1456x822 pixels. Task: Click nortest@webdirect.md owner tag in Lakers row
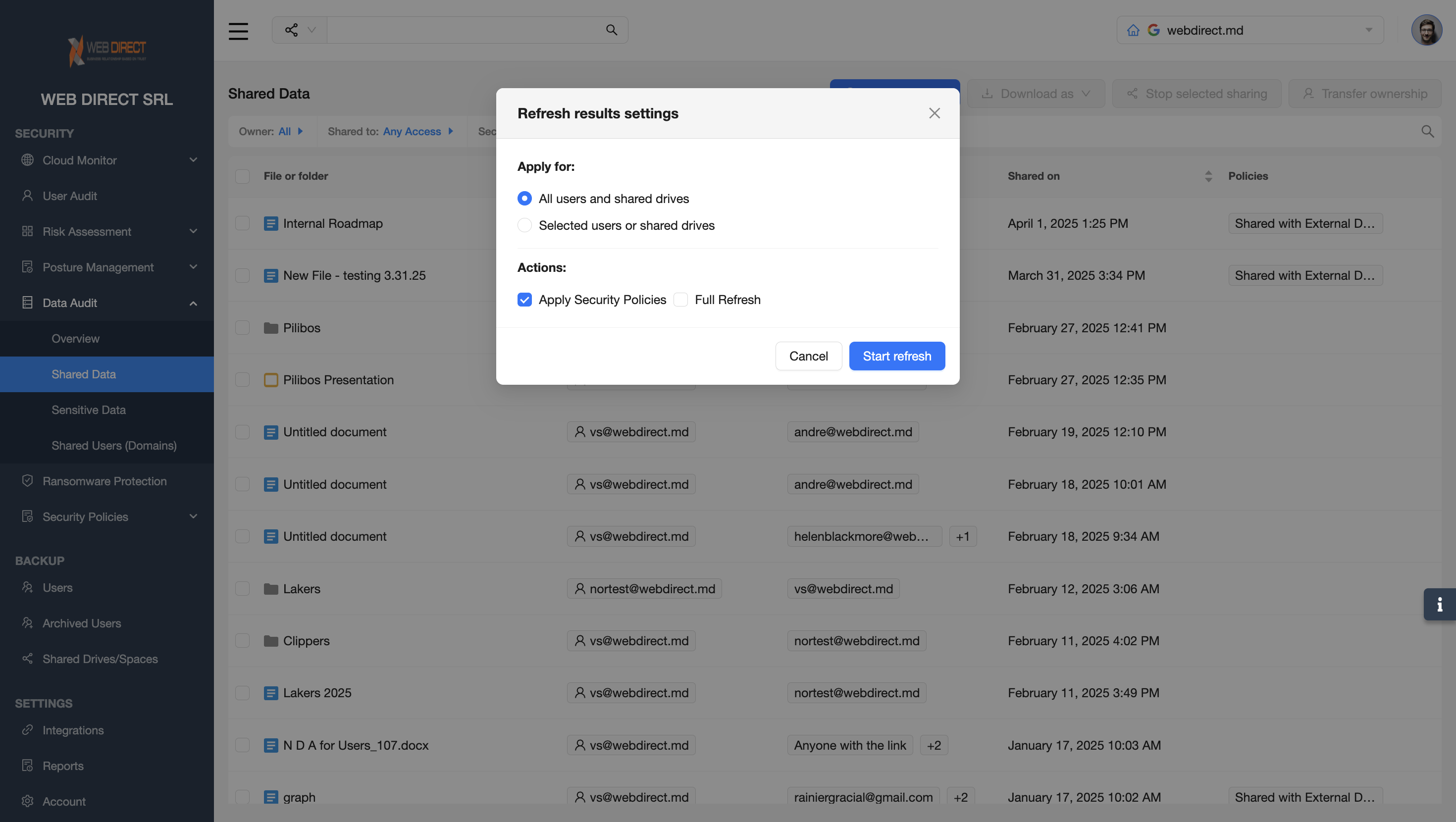[x=644, y=588]
